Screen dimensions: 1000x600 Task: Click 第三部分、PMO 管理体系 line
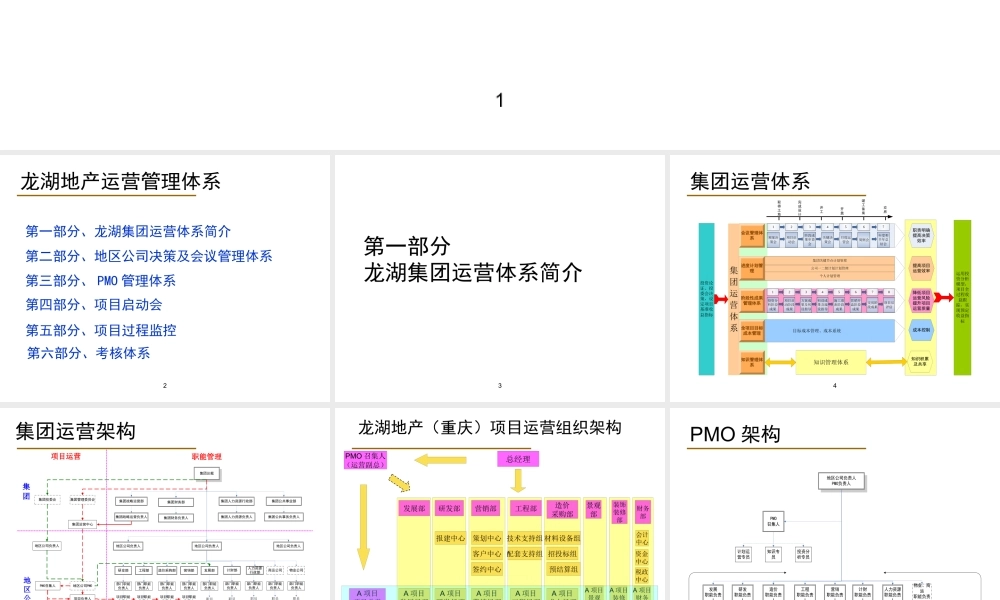(100, 281)
